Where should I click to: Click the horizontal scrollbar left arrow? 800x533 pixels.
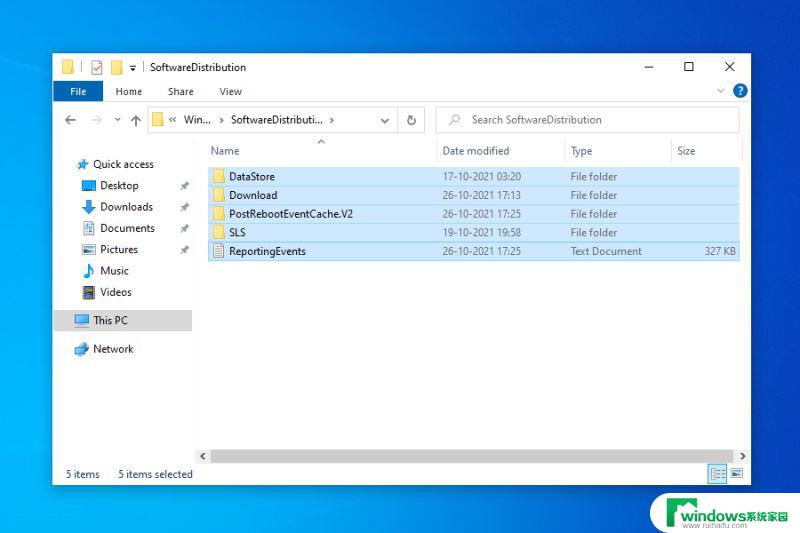coord(203,456)
